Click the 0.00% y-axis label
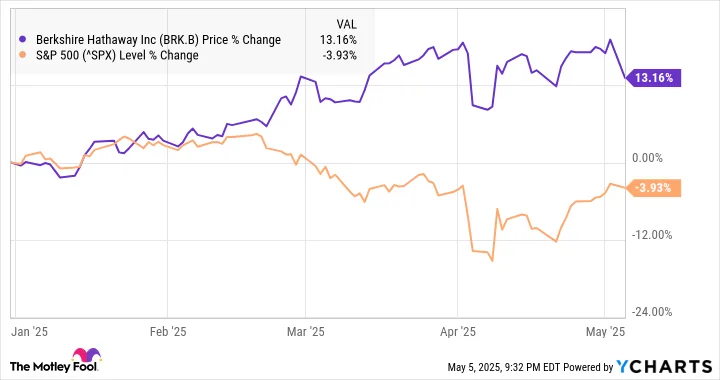The image size is (720, 380). click(x=647, y=158)
